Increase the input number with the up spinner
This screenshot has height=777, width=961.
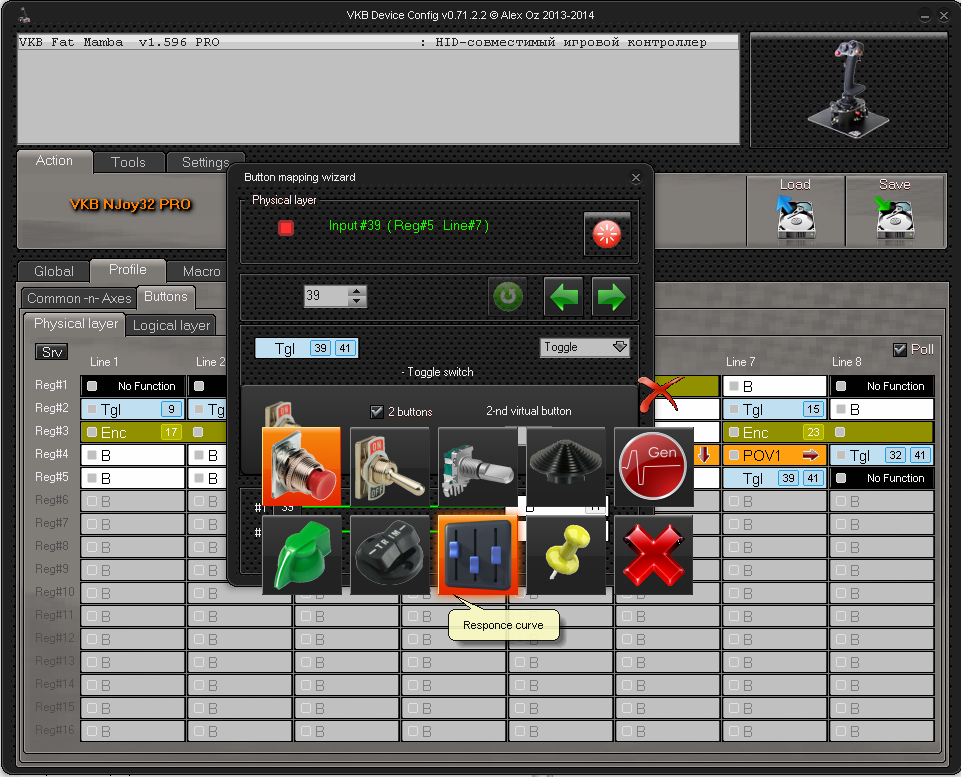pos(357,291)
